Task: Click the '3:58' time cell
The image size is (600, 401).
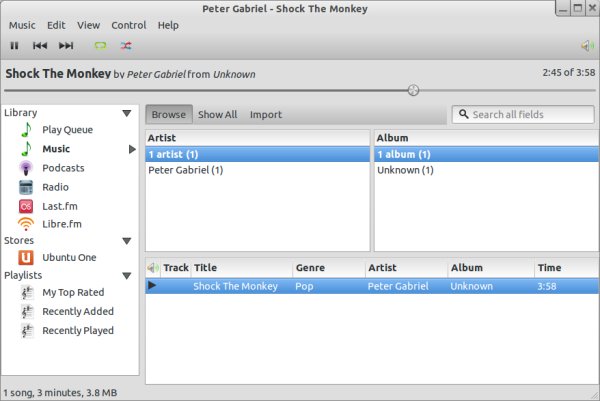Action: coord(547,286)
